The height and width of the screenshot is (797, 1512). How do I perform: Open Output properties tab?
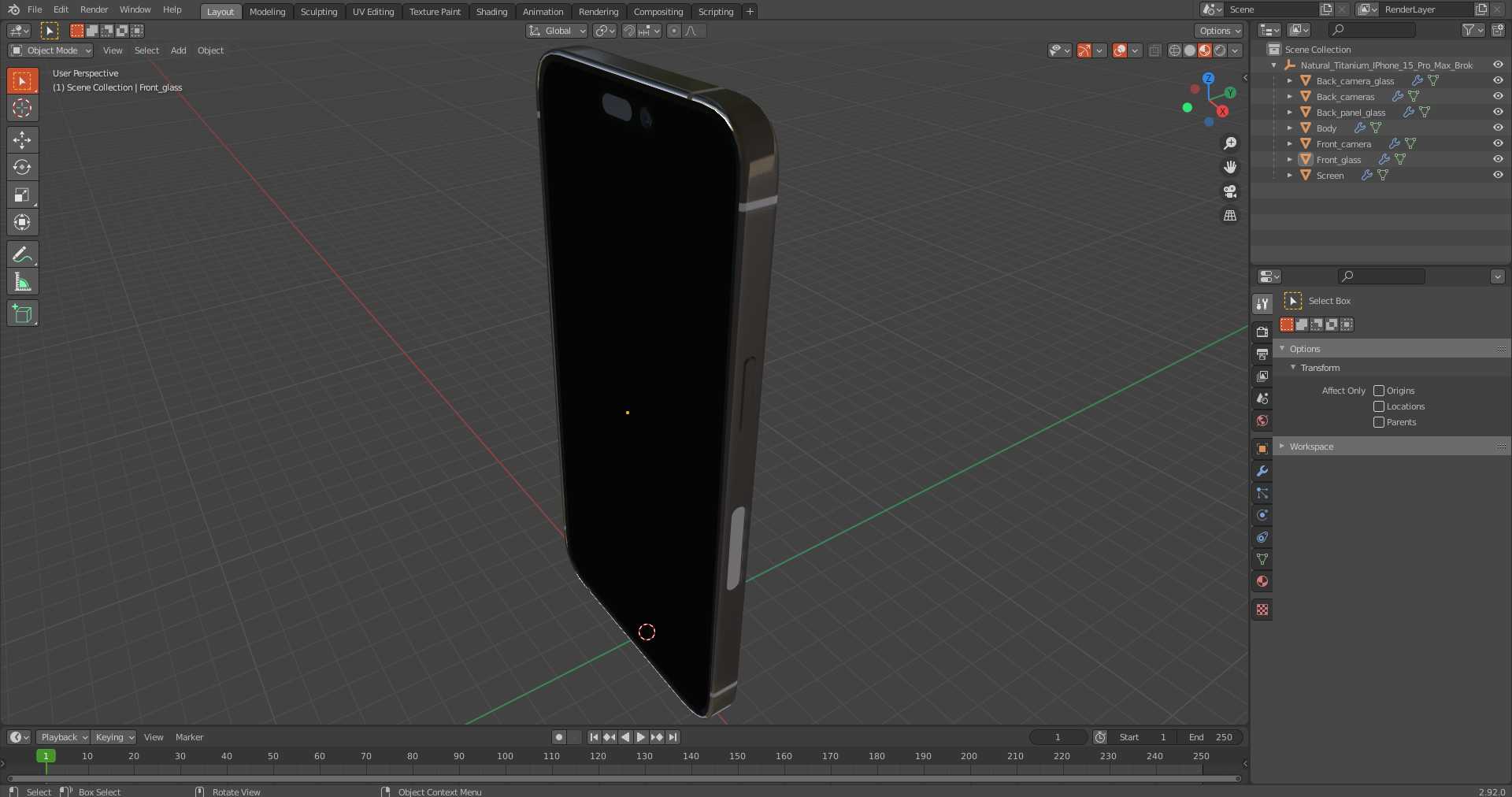coord(1262,354)
